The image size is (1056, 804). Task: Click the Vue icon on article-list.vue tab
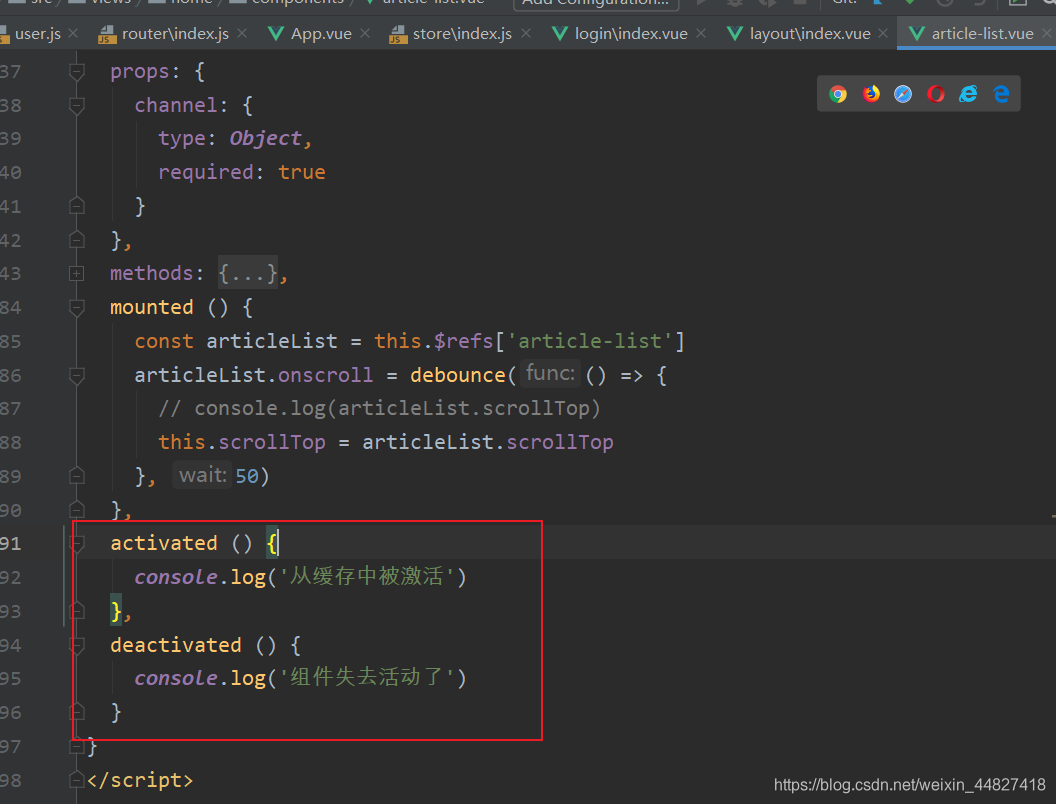click(917, 34)
